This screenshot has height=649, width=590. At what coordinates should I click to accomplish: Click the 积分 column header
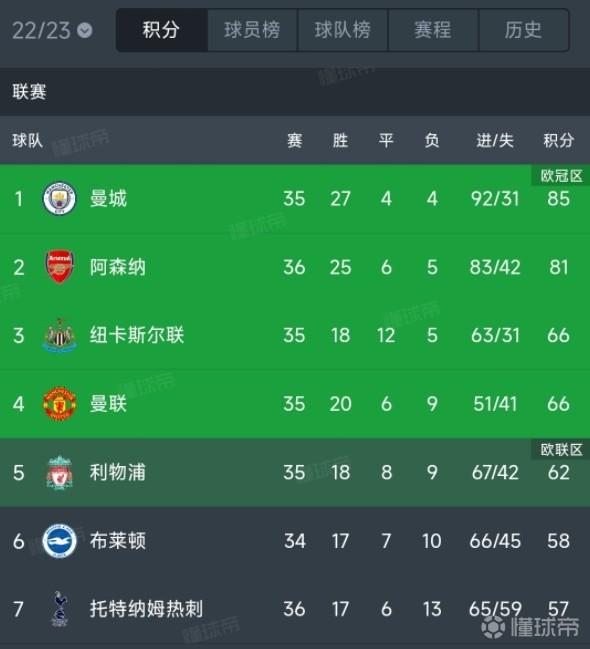coord(559,140)
